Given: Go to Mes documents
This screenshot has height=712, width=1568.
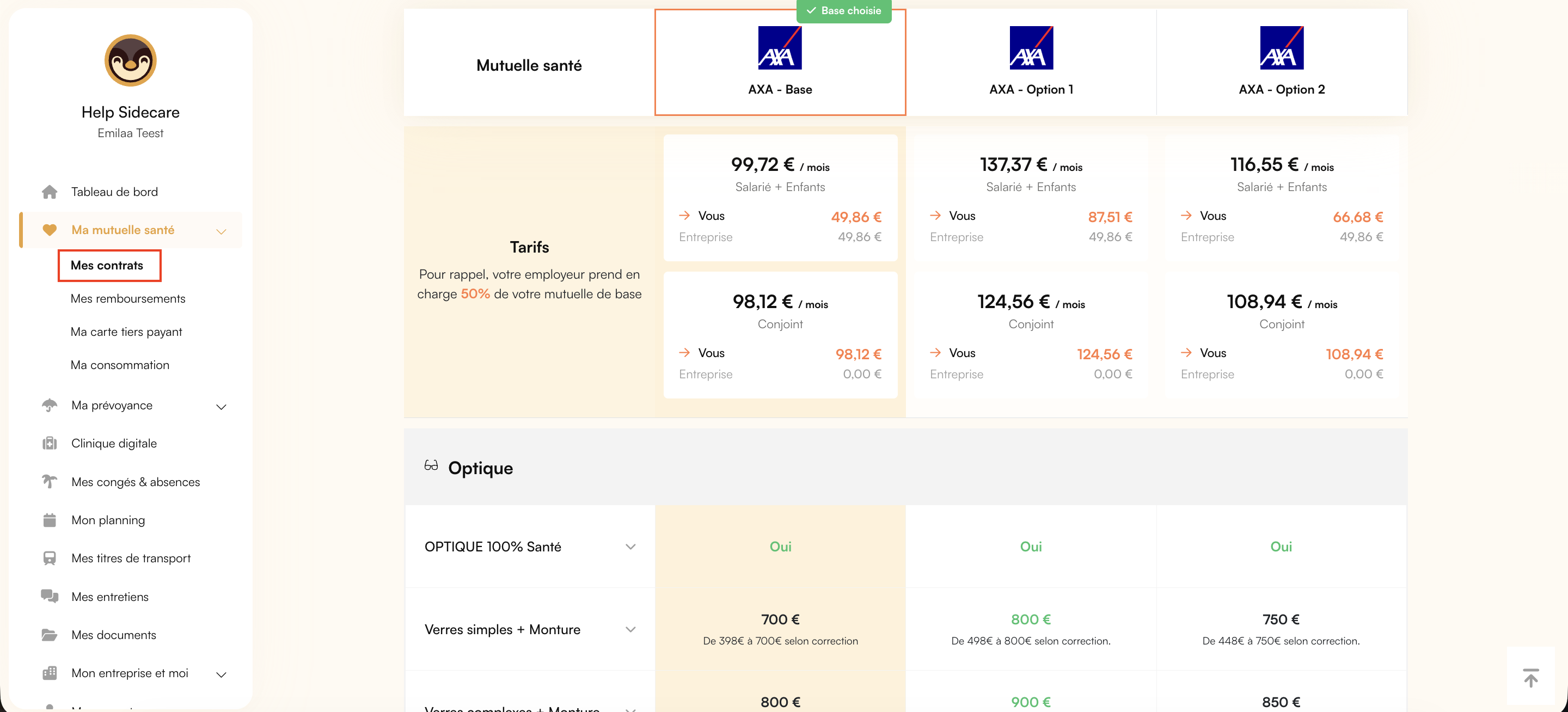Looking at the screenshot, I should tap(114, 635).
